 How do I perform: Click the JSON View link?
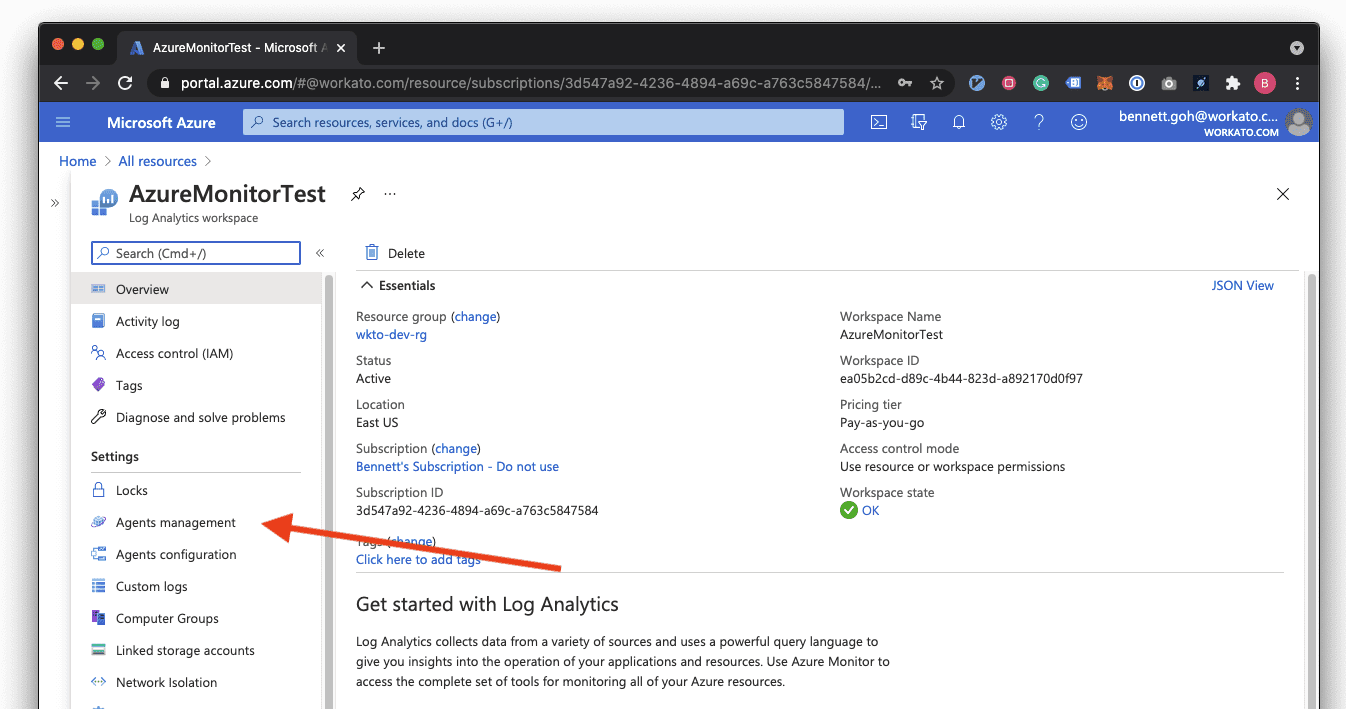[x=1242, y=285]
